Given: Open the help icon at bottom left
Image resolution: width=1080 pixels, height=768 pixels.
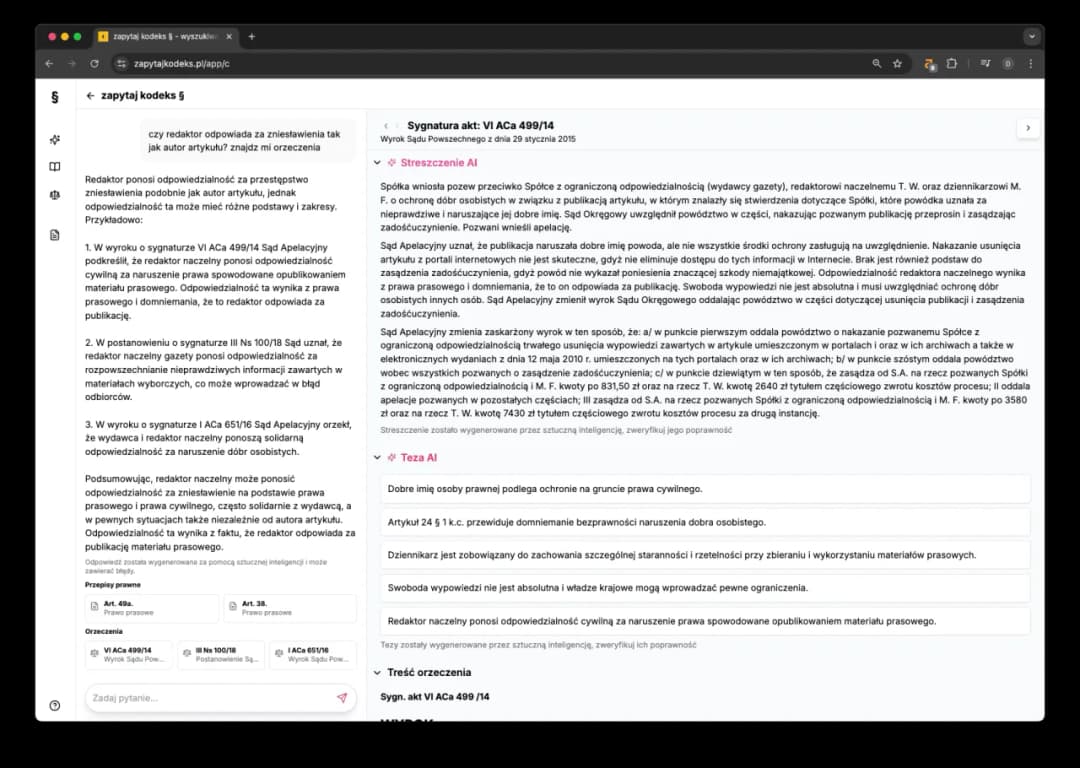Looking at the screenshot, I should [x=54, y=703].
